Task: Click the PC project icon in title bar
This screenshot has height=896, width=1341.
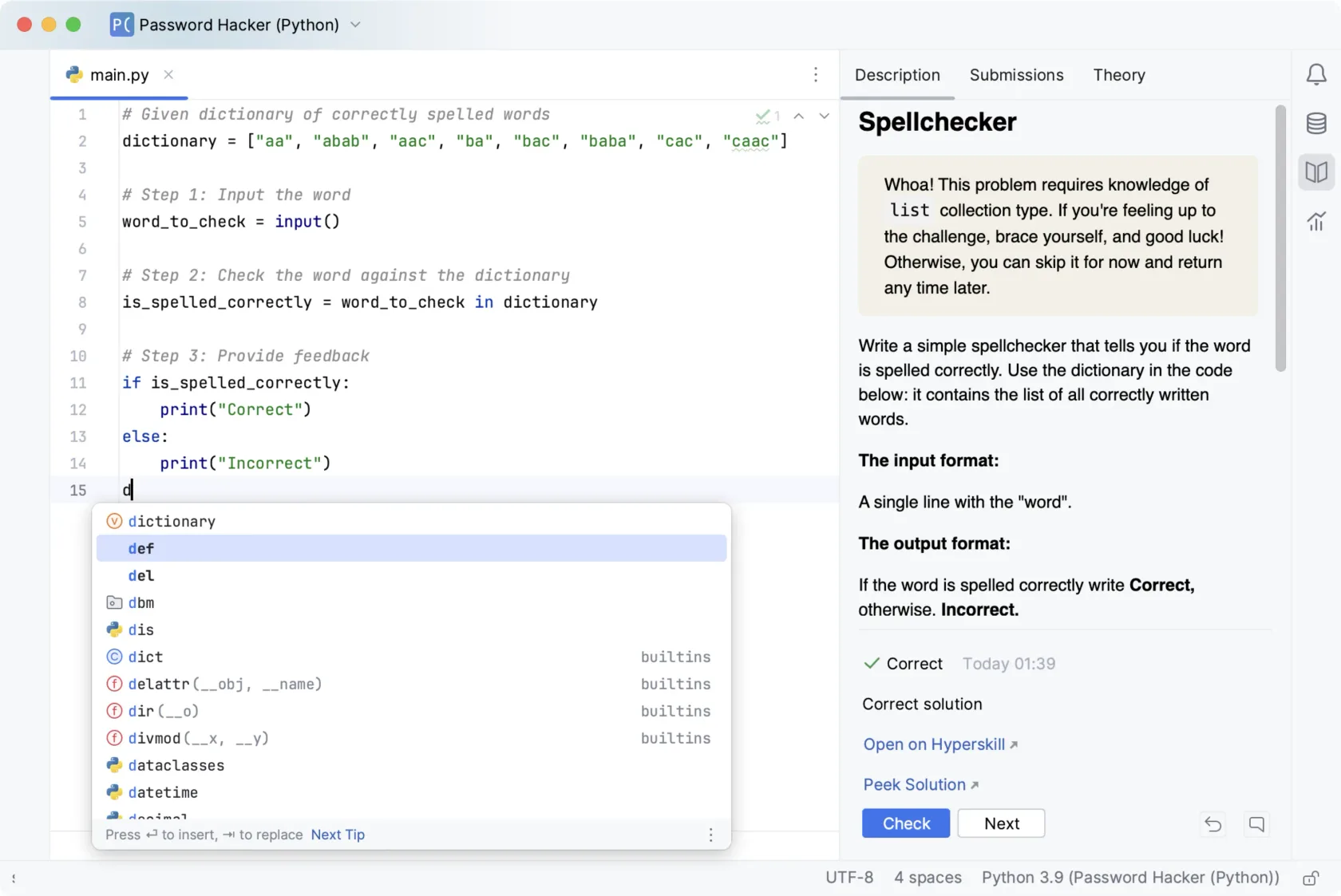Action: point(121,25)
